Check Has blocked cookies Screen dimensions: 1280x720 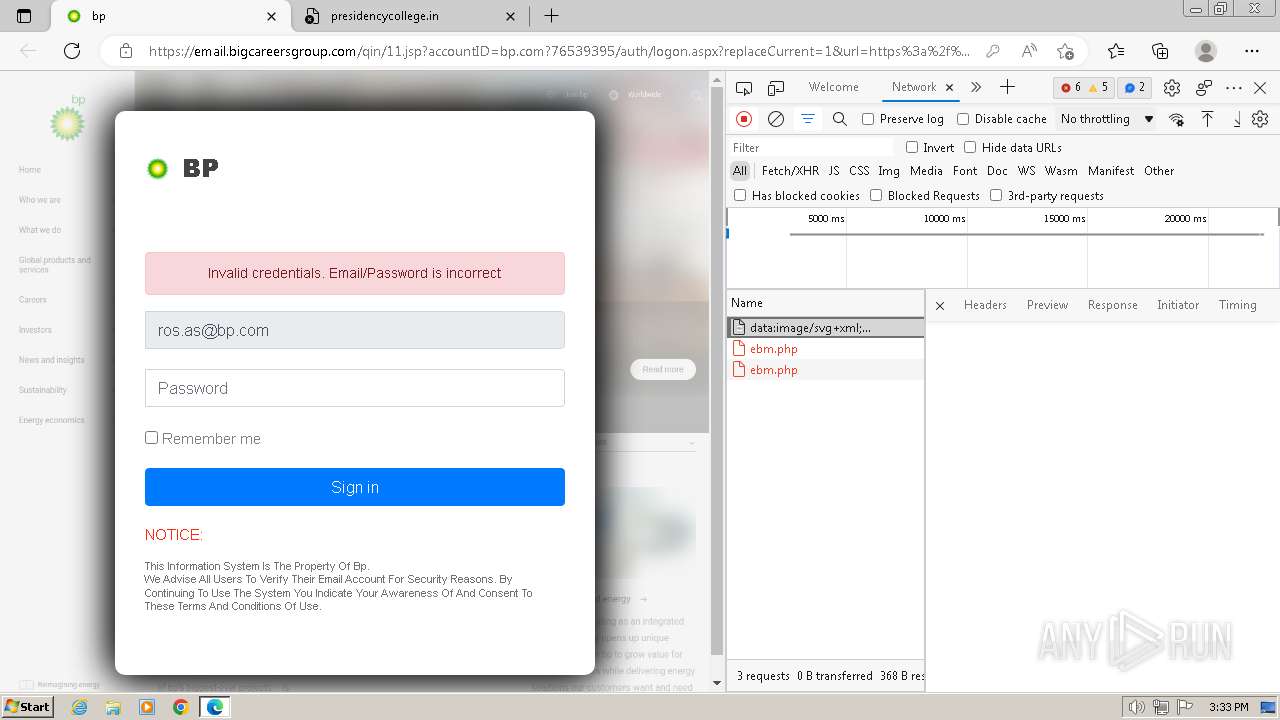pyautogui.click(x=740, y=195)
